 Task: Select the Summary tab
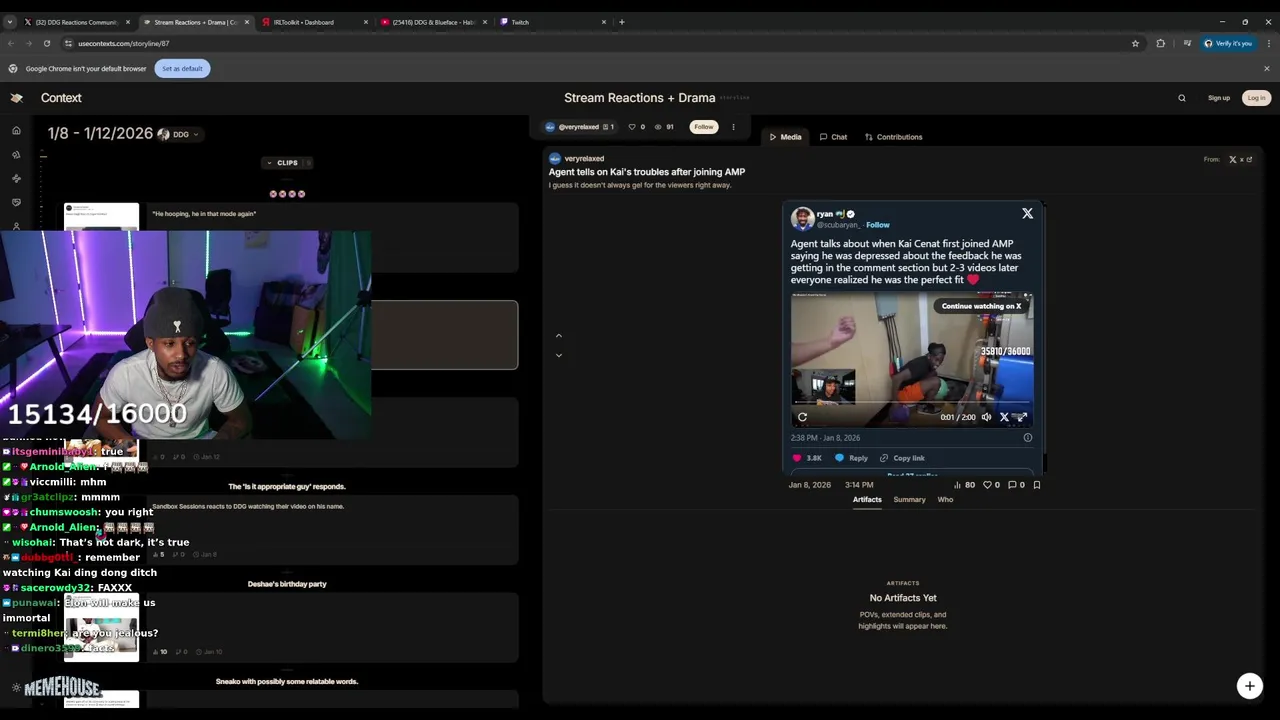[x=909, y=500]
